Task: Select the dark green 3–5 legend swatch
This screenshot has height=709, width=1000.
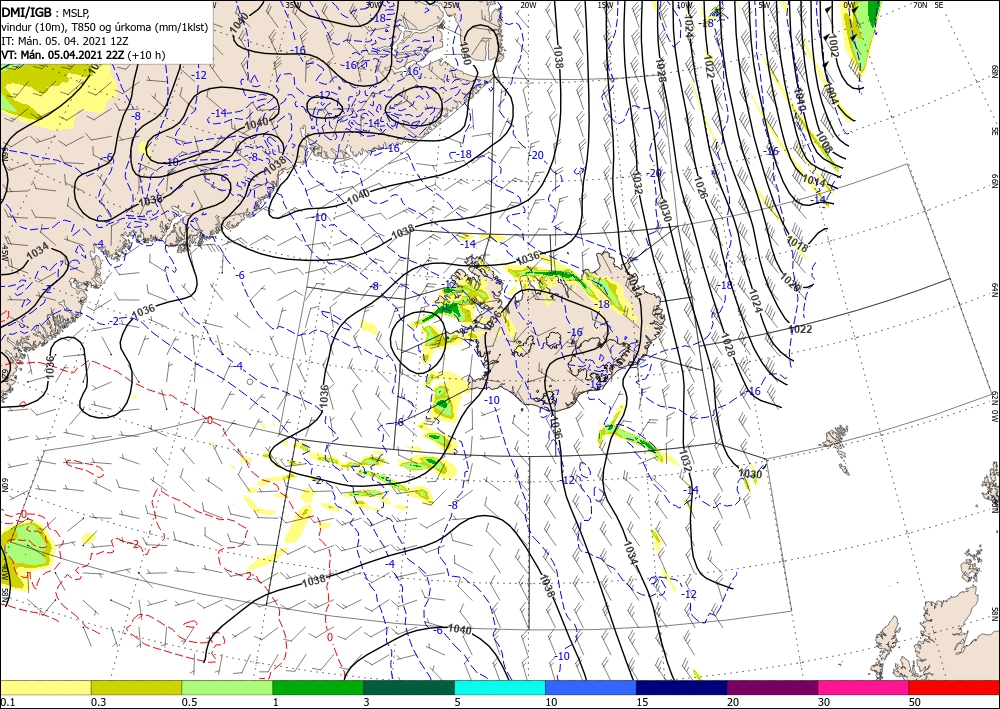Action: point(409,687)
